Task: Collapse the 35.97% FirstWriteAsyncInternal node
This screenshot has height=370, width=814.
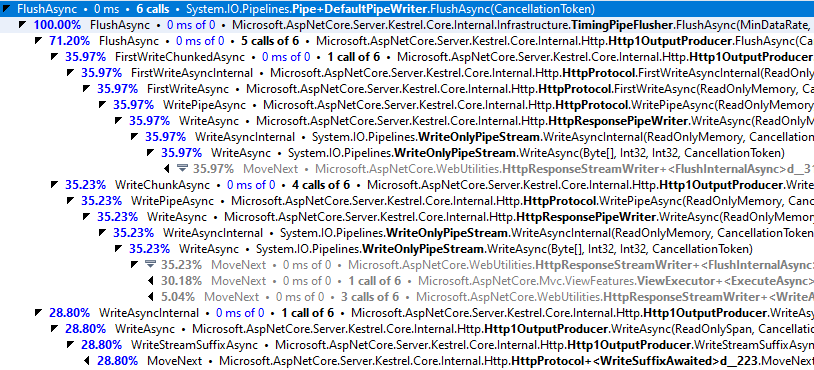Action: (70, 73)
